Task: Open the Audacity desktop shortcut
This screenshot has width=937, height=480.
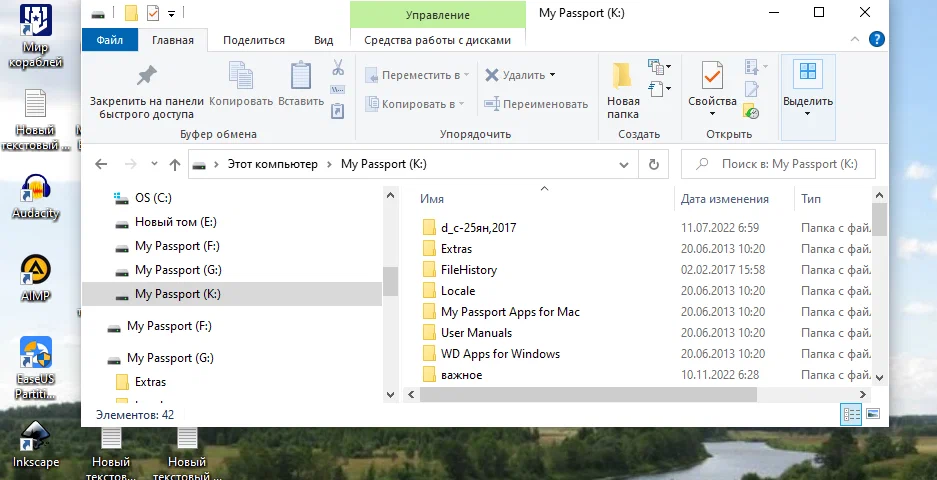Action: click(35, 197)
